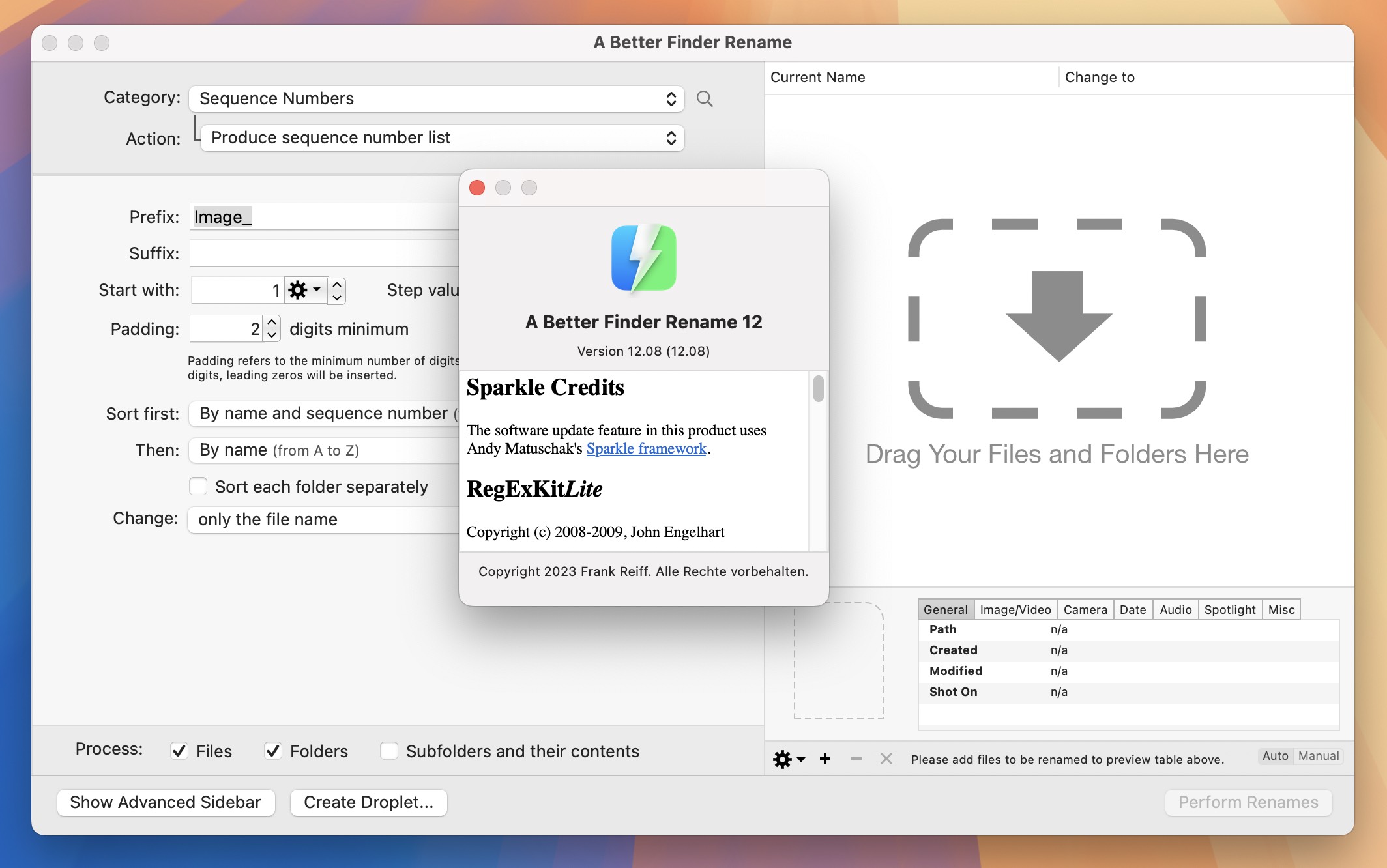This screenshot has height=868, width=1387.
Task: Click the dashed thumbnail preview placeholder
Action: point(839,661)
